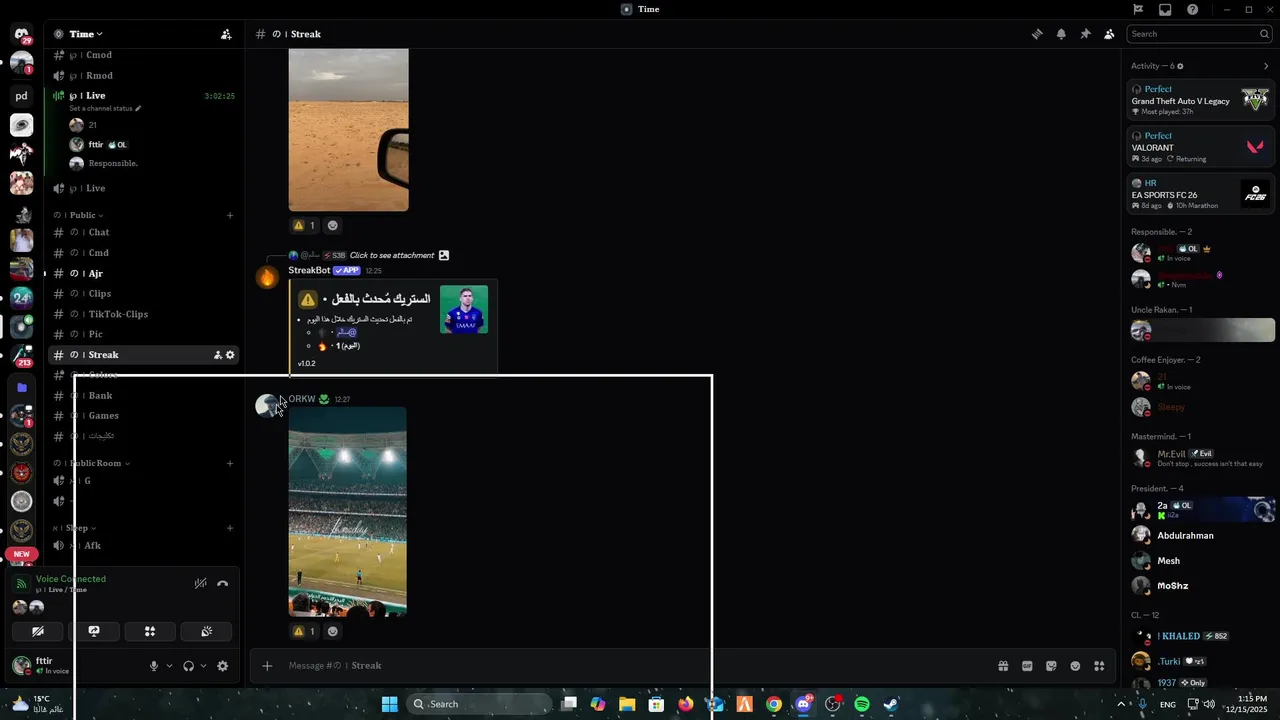Click to see attachment reply link
The height and width of the screenshot is (720, 1280).
point(392,255)
